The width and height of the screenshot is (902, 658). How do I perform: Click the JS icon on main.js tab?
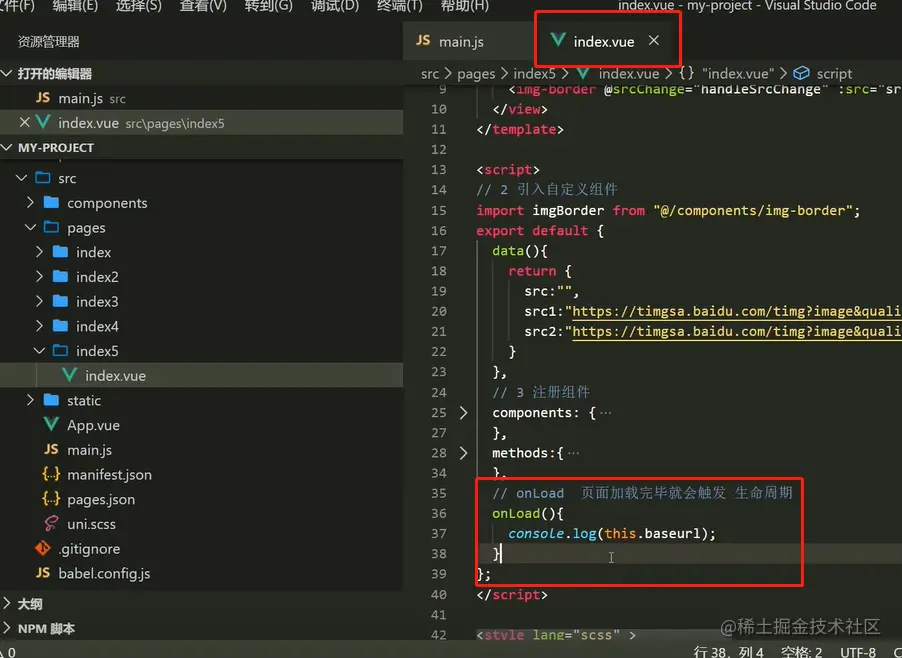tap(423, 41)
